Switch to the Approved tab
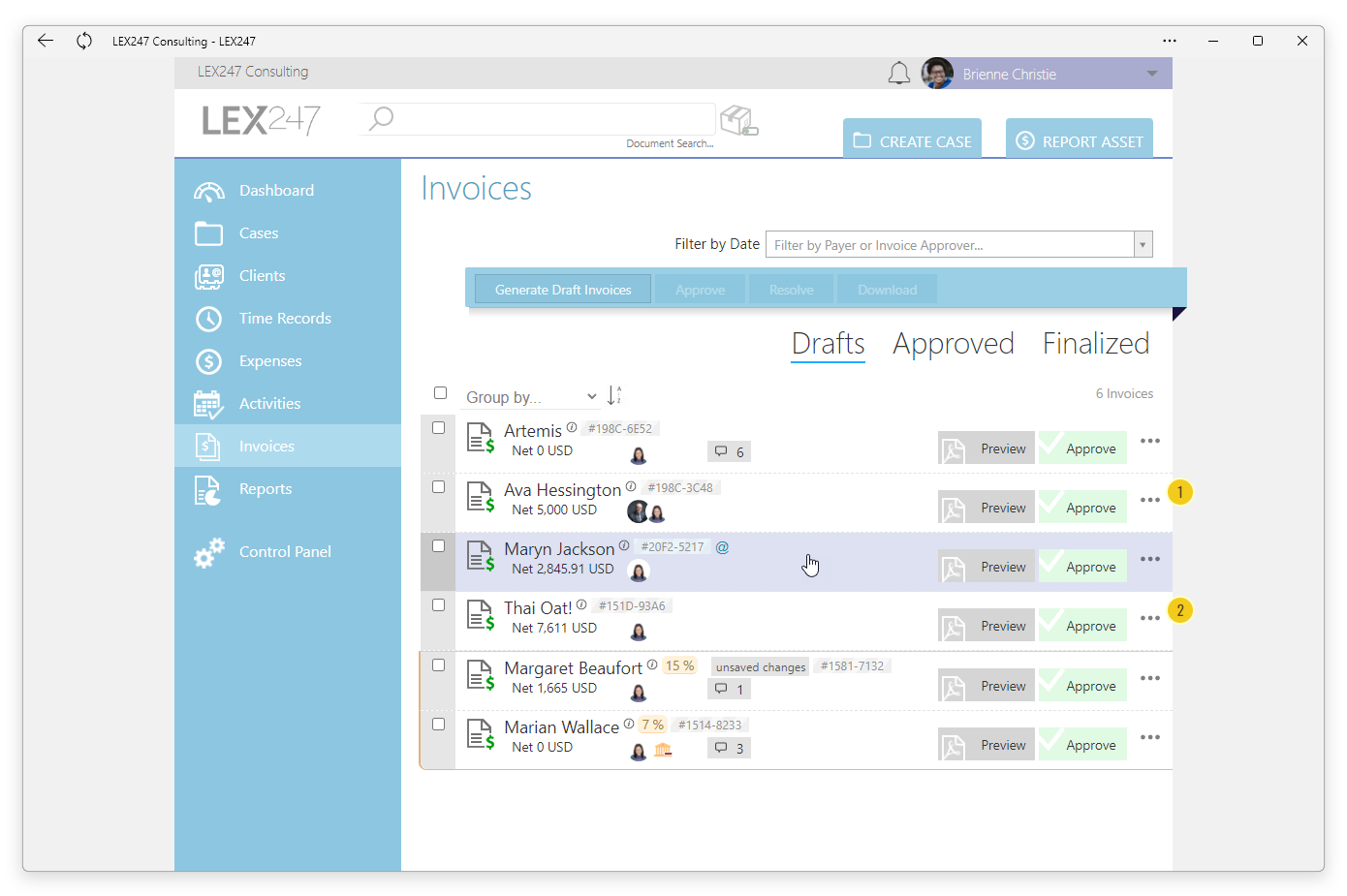Image resolution: width=1347 pixels, height=896 pixels. coord(954,344)
